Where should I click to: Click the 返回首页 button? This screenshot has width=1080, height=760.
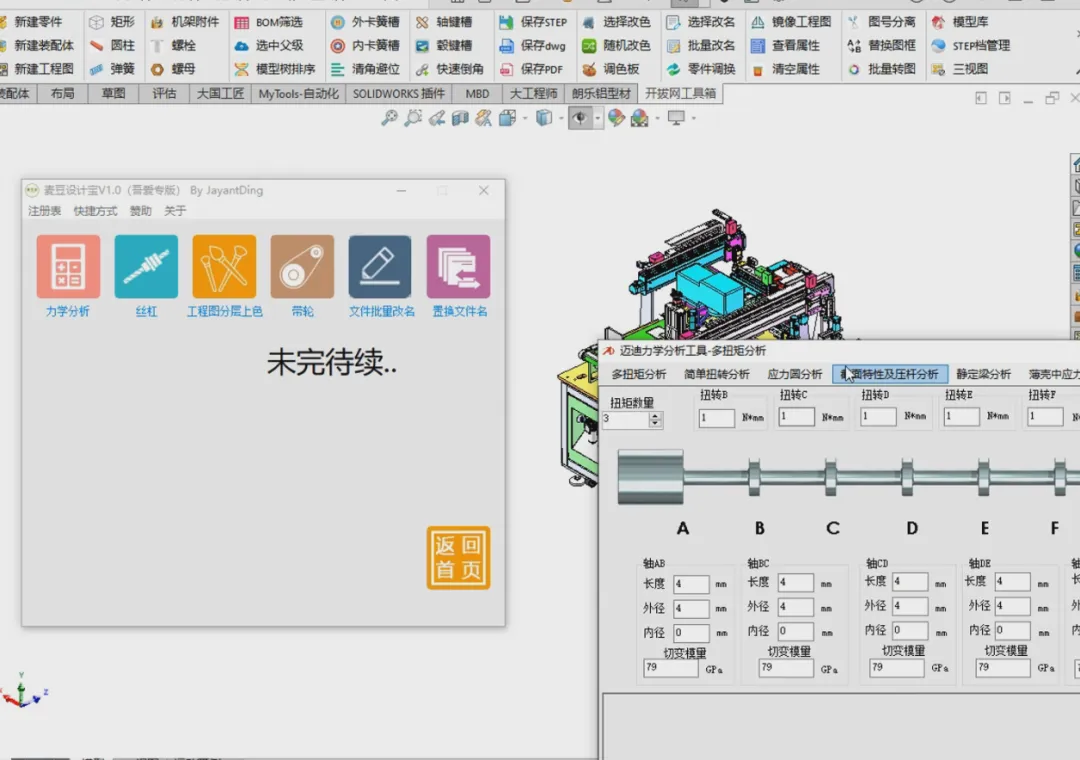pyautogui.click(x=459, y=557)
